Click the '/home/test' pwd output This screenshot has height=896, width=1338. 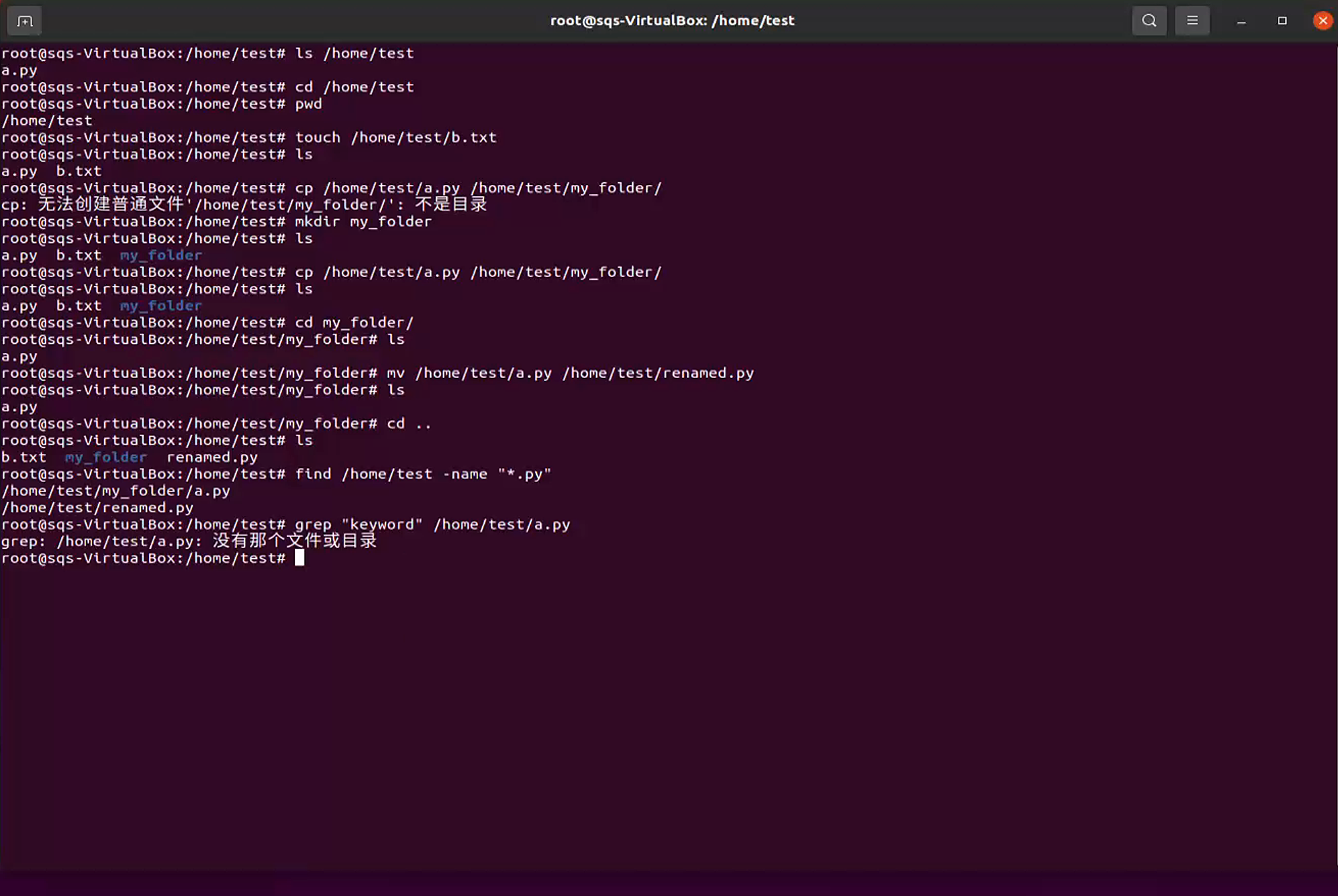[47, 121]
